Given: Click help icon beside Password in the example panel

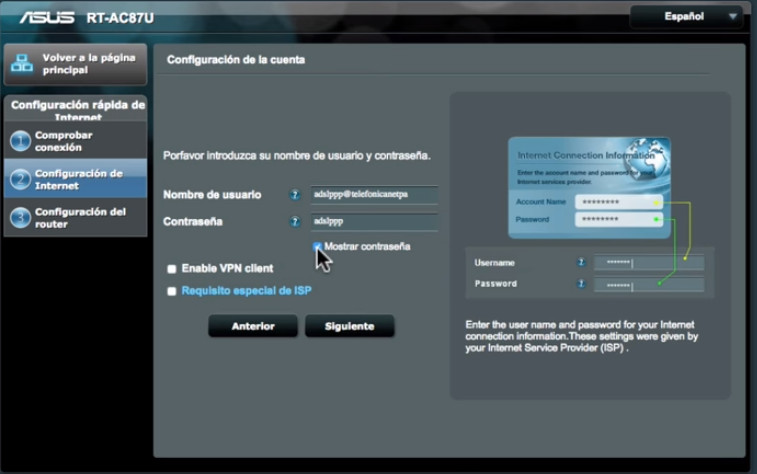Looking at the screenshot, I should click(x=581, y=284).
